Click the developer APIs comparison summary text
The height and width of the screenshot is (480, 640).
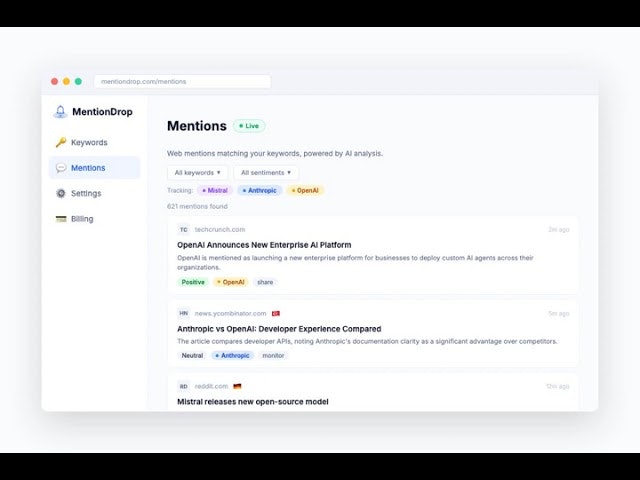point(367,341)
